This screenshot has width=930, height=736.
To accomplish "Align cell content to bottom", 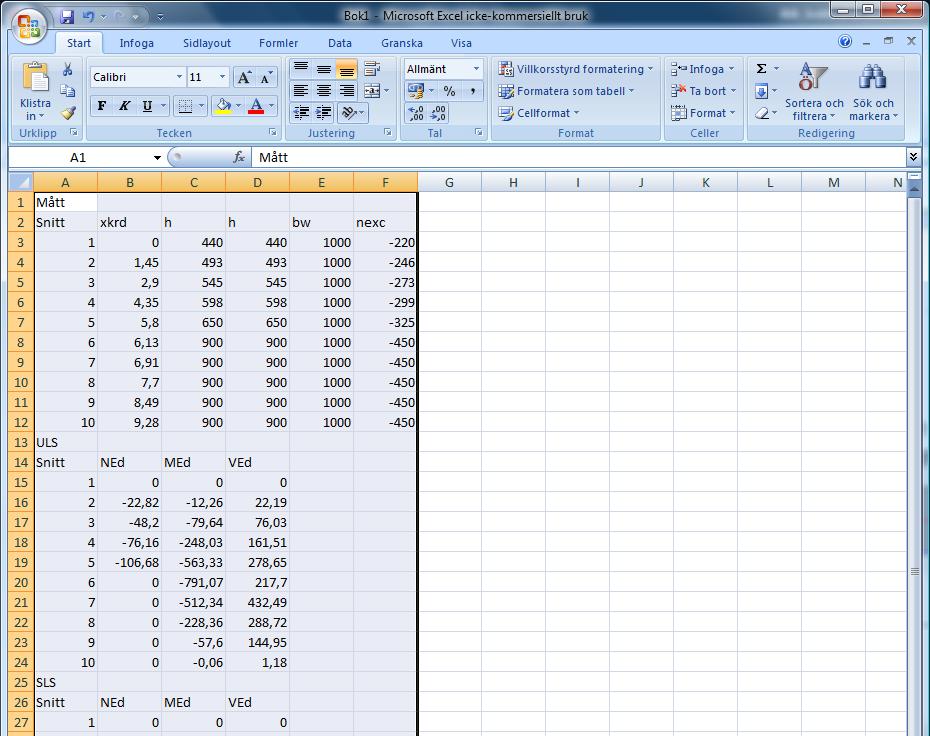I will 346,69.
